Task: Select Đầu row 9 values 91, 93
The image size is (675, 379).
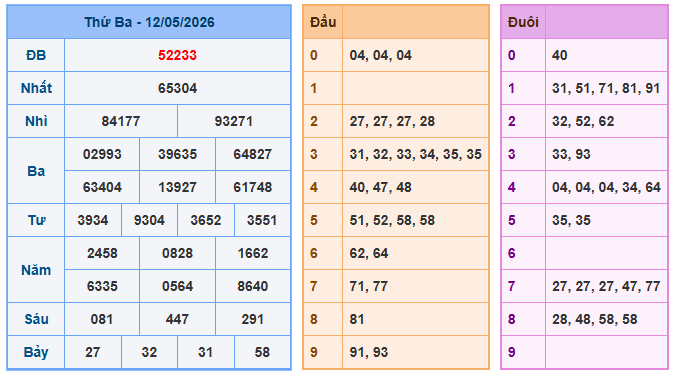Action: 369,352
